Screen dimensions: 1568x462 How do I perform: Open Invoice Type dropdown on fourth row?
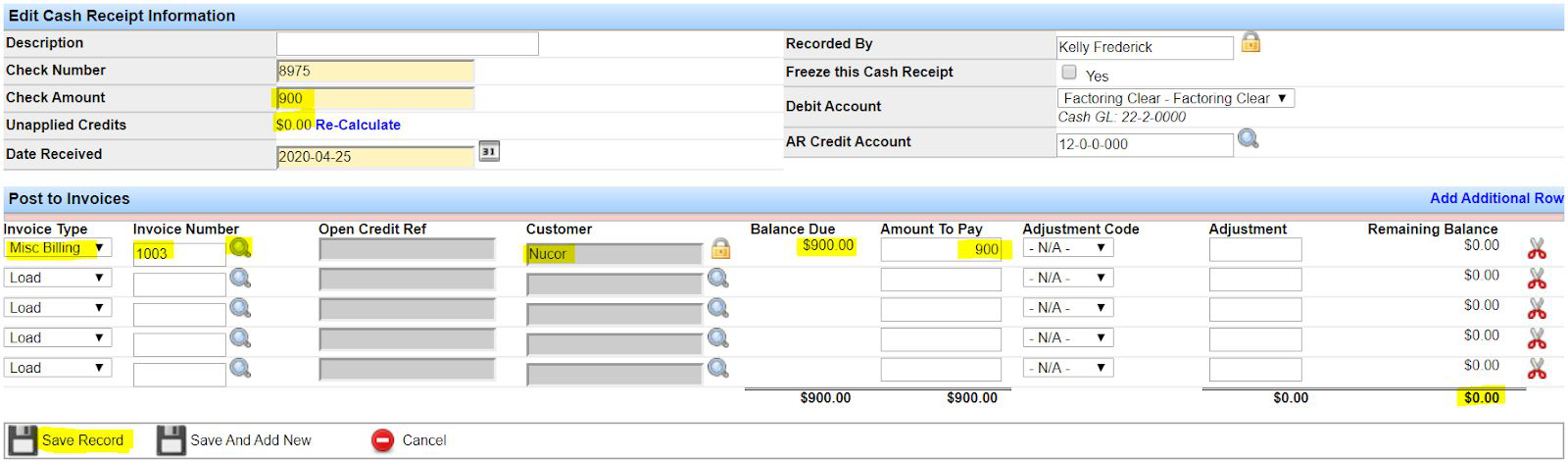point(58,337)
